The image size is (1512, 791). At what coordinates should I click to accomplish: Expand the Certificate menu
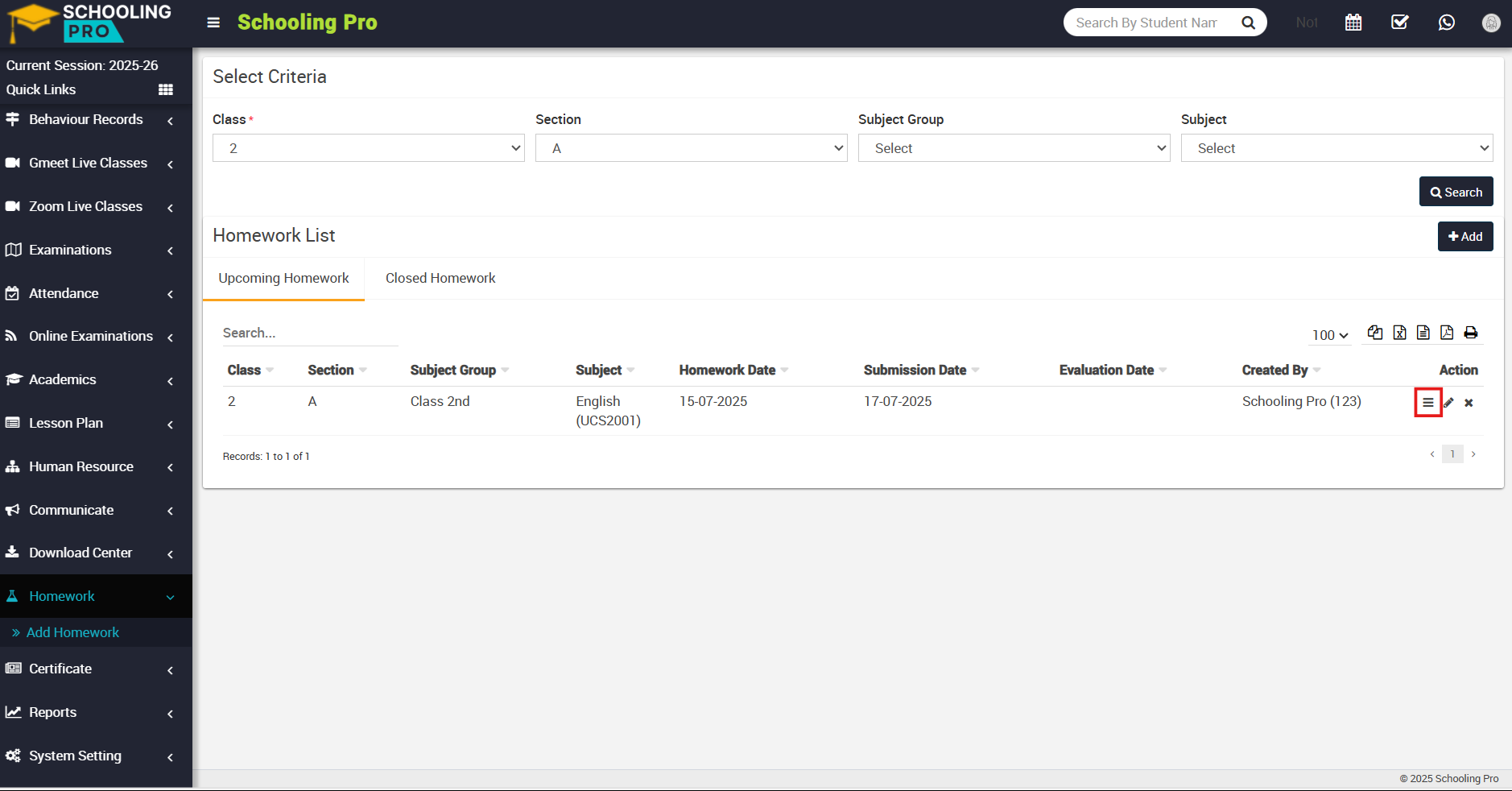point(96,669)
